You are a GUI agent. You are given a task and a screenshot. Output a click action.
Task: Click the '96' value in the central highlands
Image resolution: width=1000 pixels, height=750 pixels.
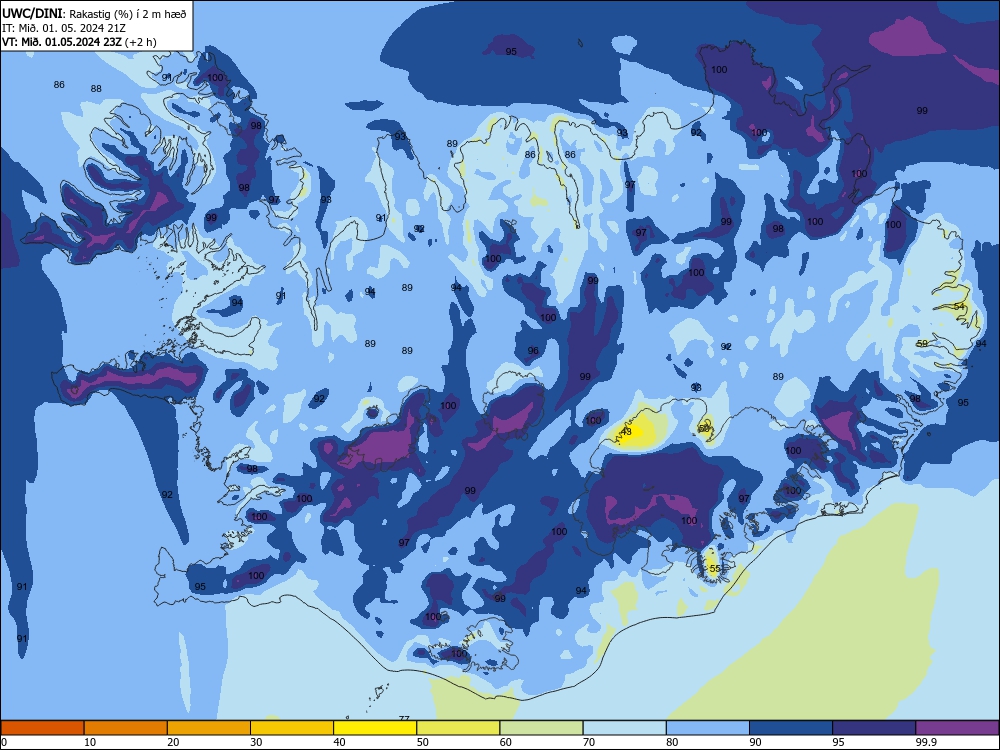[533, 351]
